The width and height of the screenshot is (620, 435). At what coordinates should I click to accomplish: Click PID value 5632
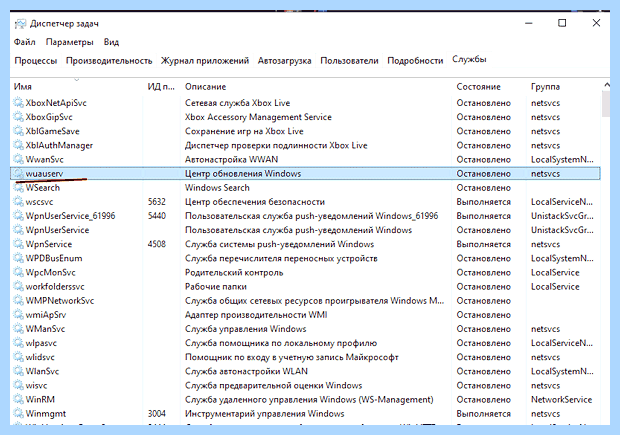coord(157,202)
